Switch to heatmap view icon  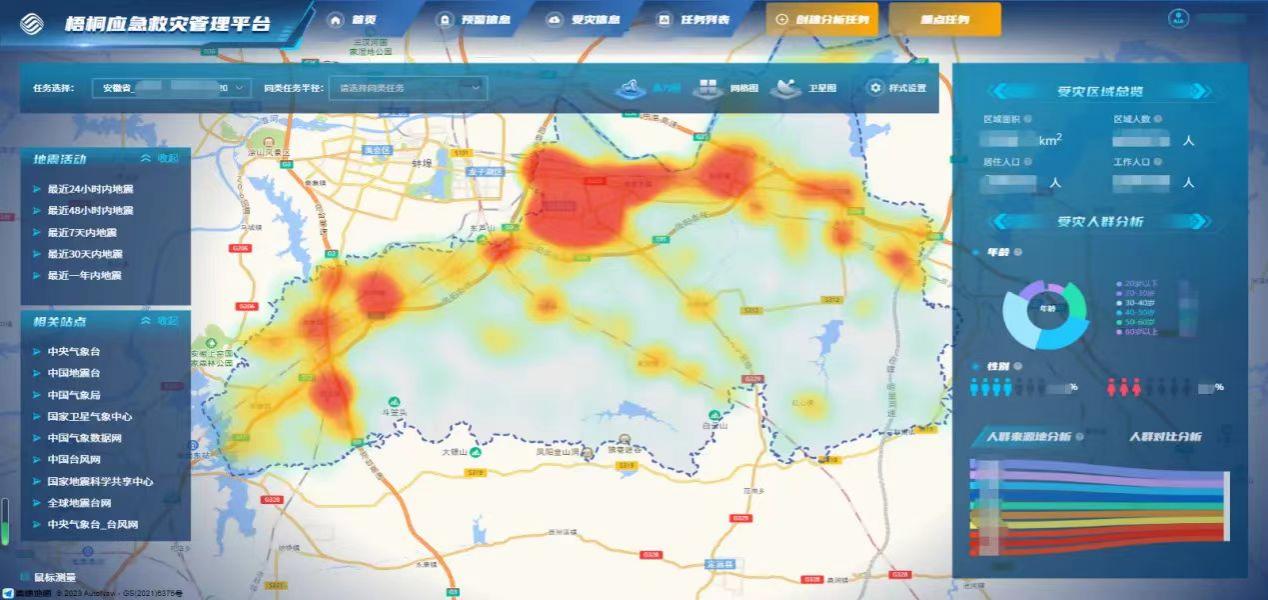coord(630,89)
